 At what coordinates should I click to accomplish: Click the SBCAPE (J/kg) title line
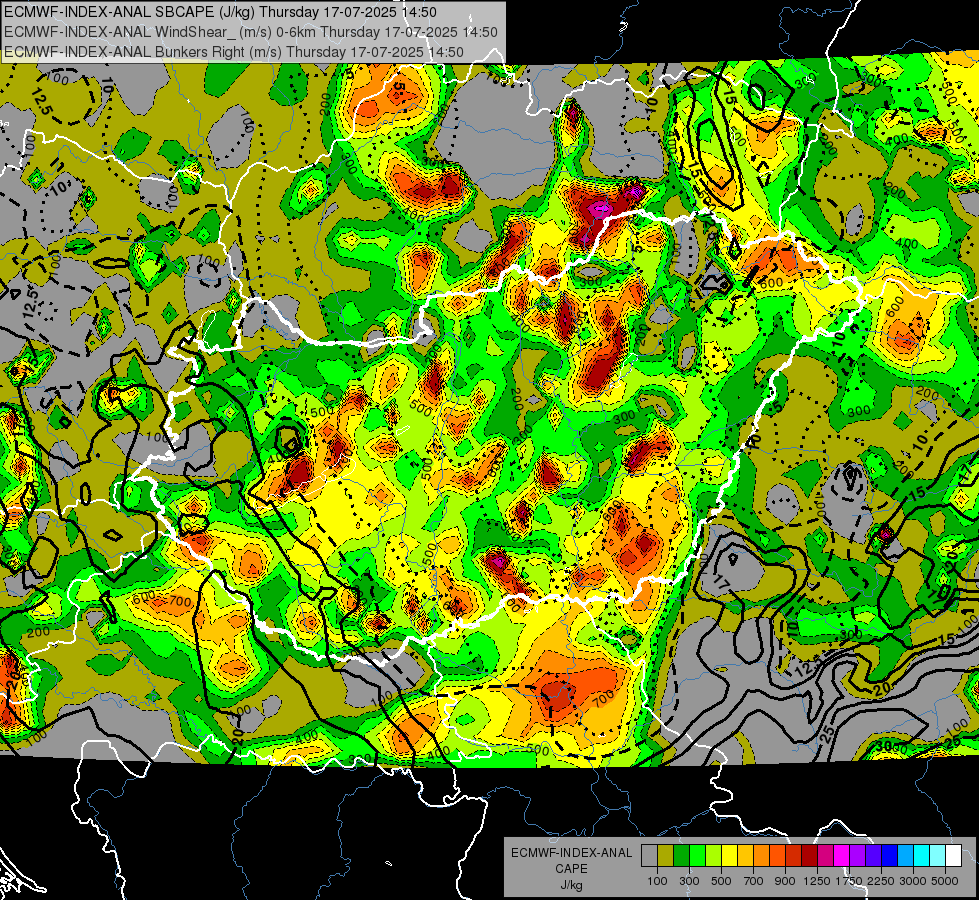[x=220, y=12]
